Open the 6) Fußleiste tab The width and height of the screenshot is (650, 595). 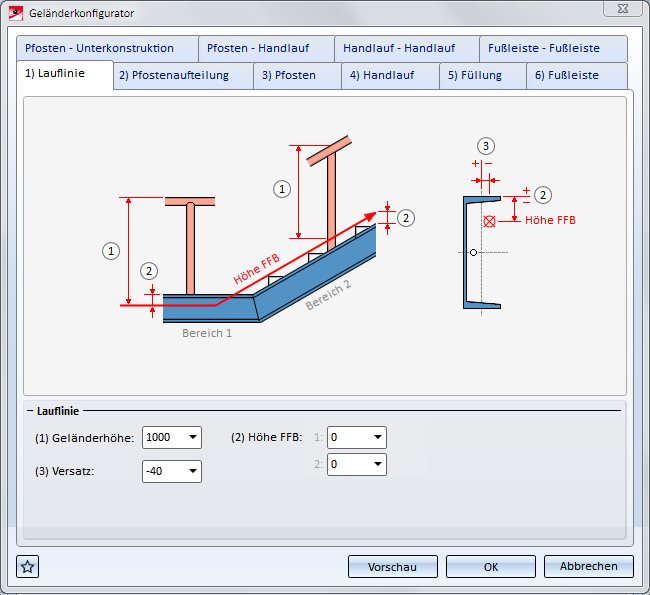577,75
